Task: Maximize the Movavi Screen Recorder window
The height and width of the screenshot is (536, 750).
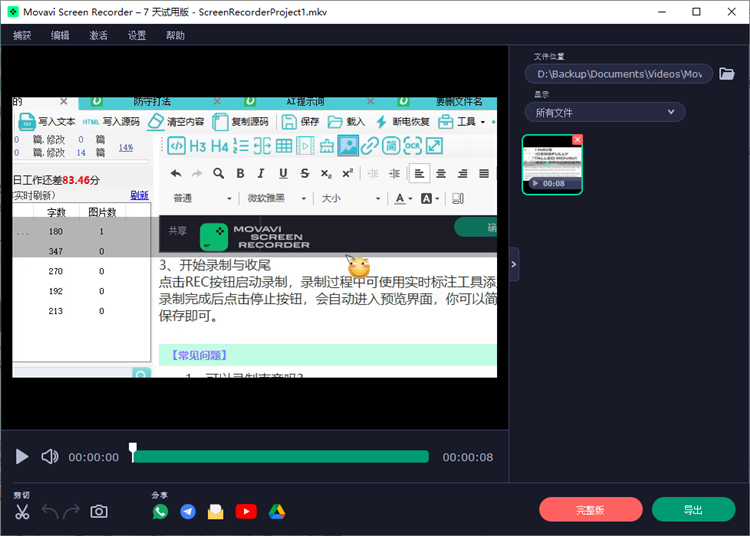Action: coord(696,12)
